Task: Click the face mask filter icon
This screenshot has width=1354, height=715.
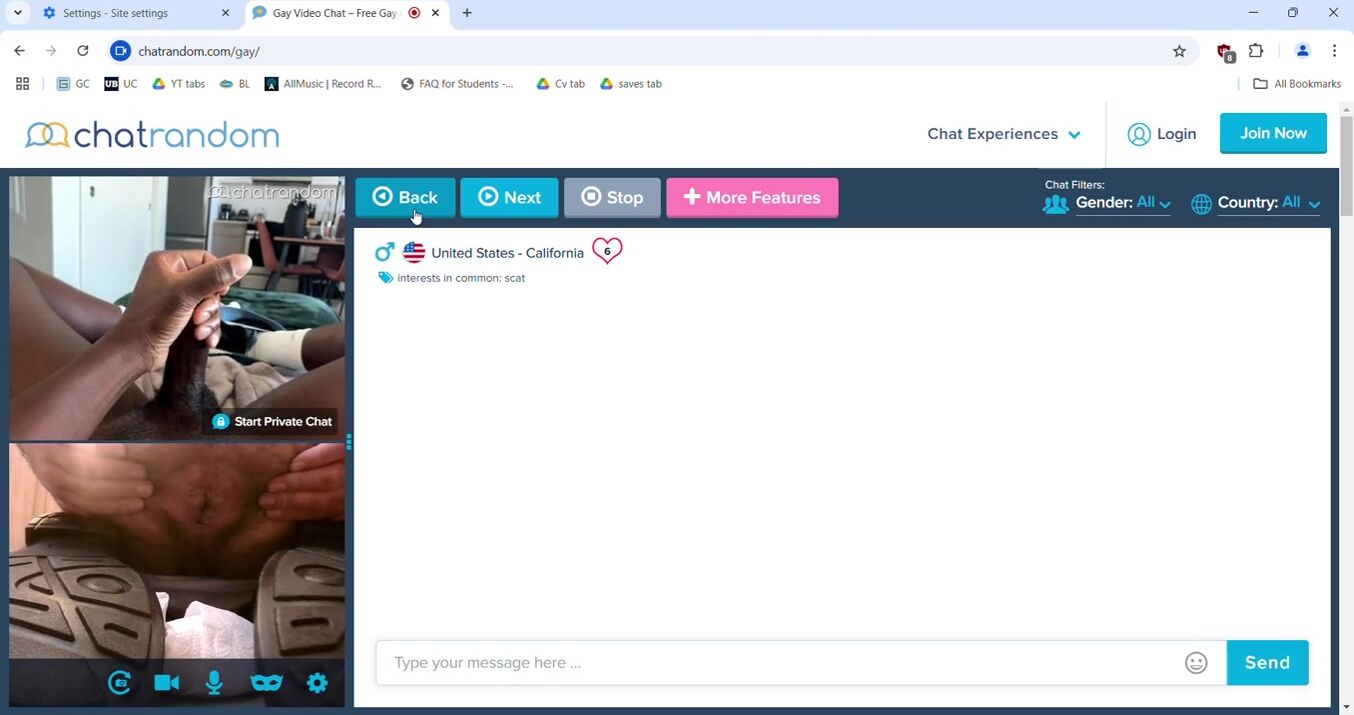Action: (266, 683)
